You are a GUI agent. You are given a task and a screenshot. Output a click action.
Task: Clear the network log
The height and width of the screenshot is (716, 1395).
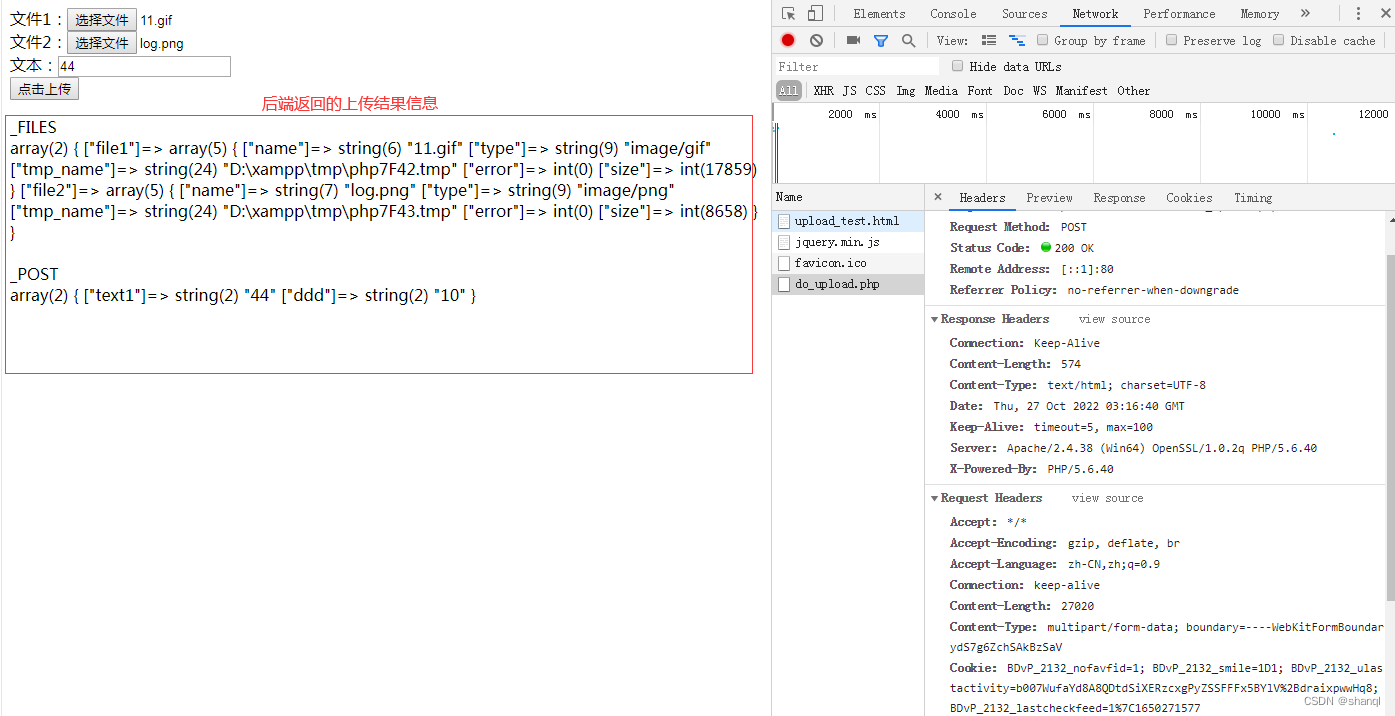point(816,40)
